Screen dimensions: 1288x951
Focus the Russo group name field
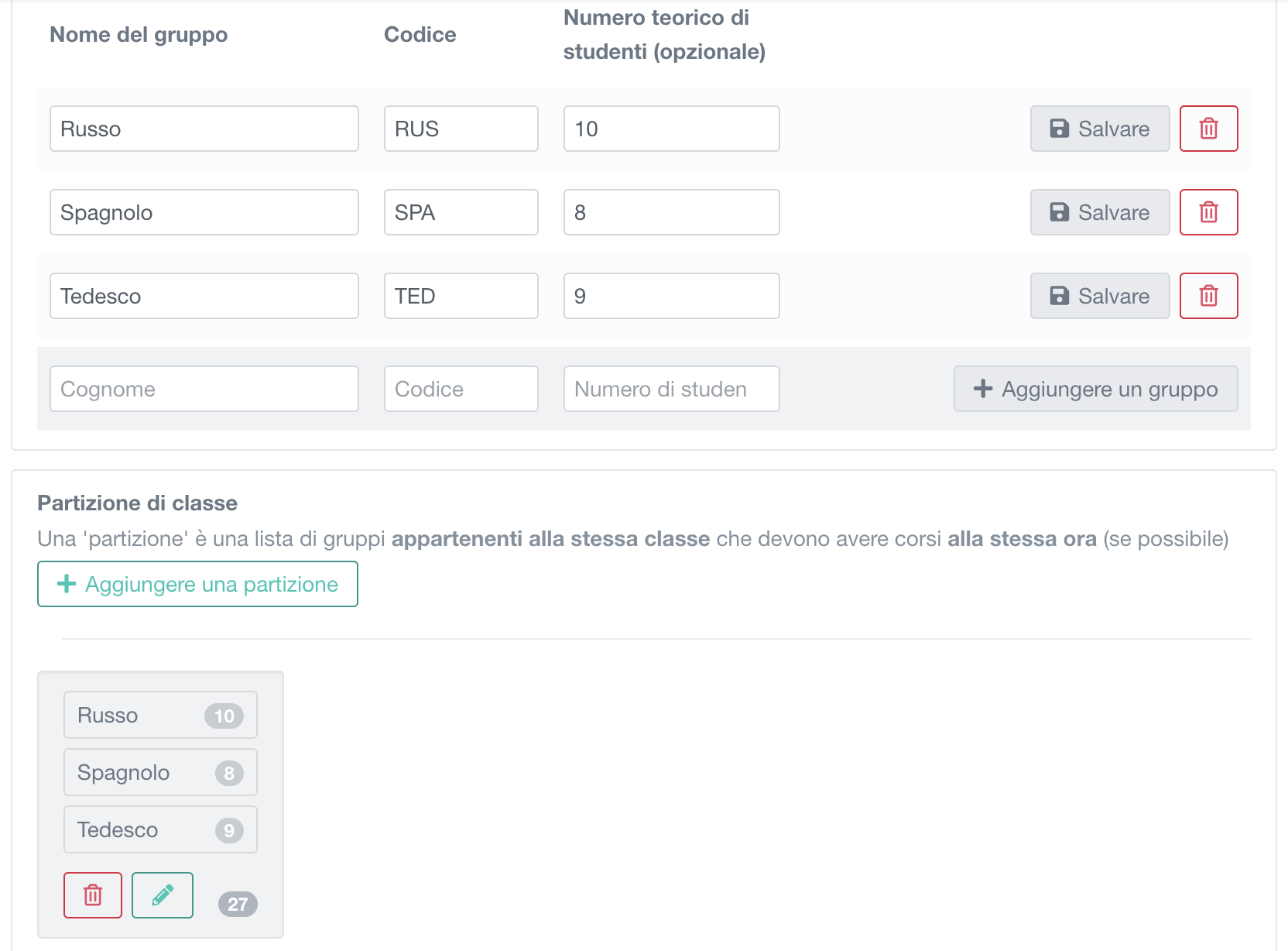(204, 129)
